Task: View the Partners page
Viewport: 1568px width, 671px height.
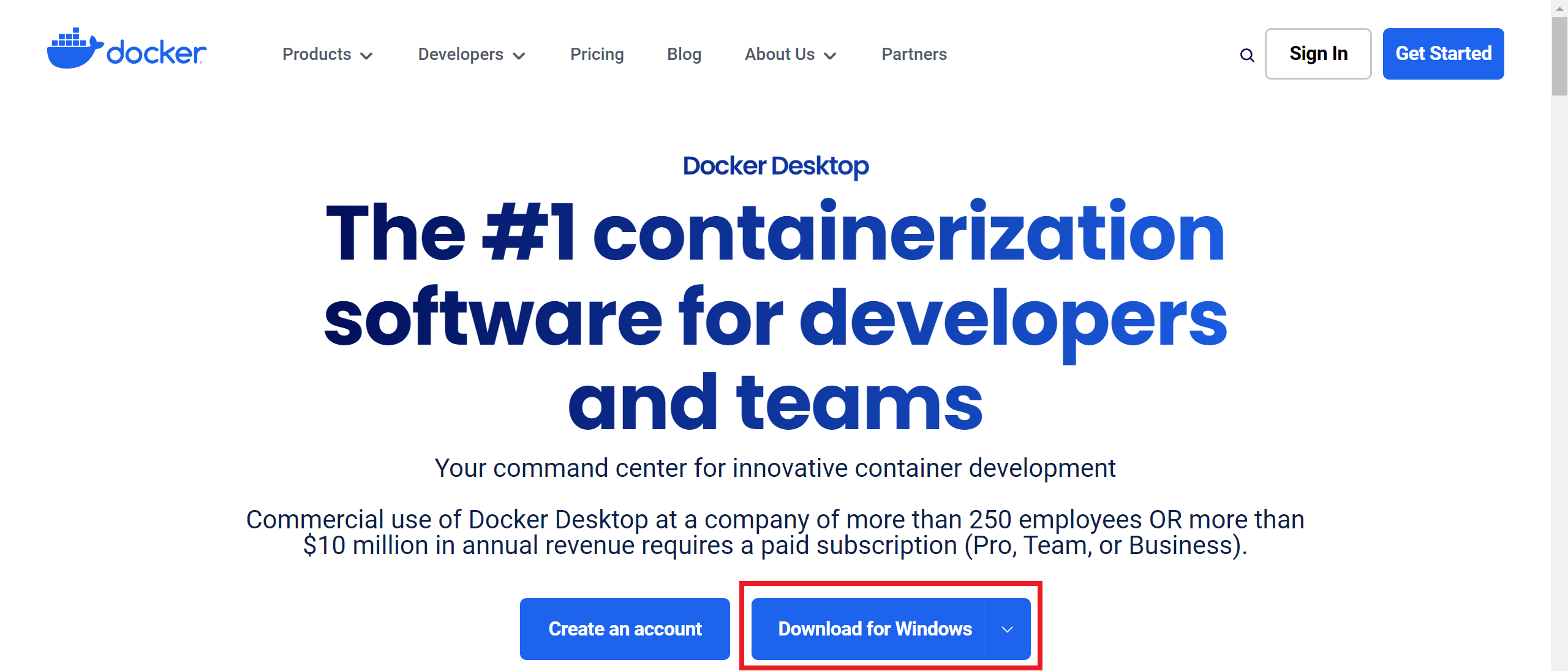Action: (x=913, y=54)
